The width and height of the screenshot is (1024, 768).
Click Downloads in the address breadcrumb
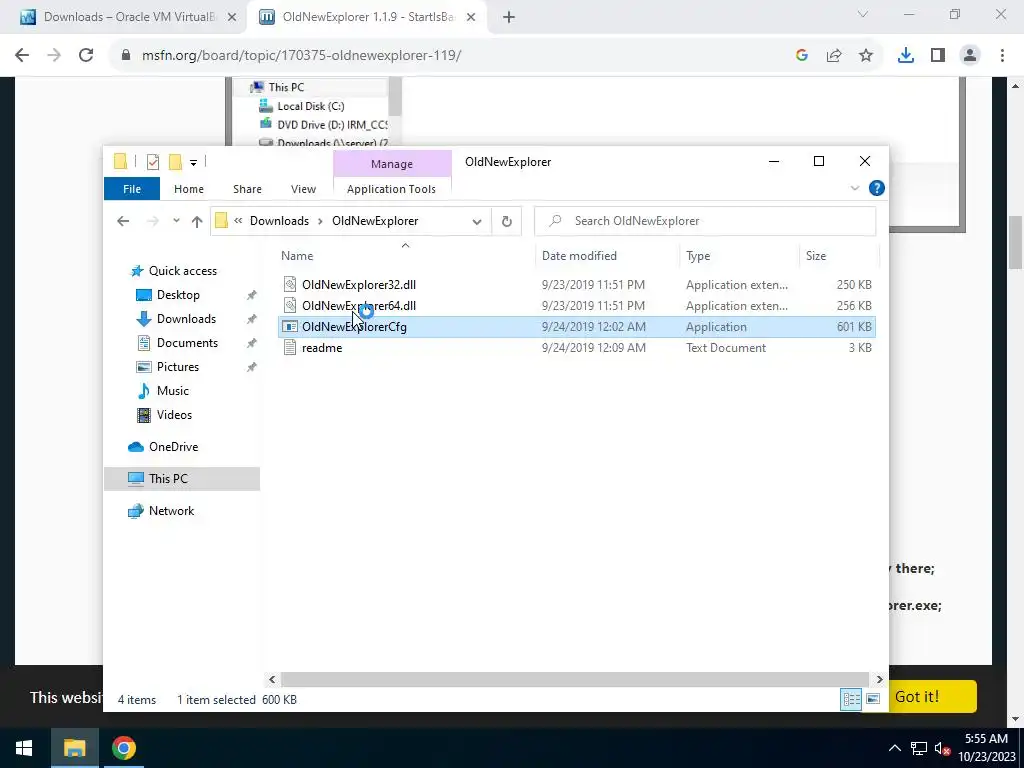point(279,221)
